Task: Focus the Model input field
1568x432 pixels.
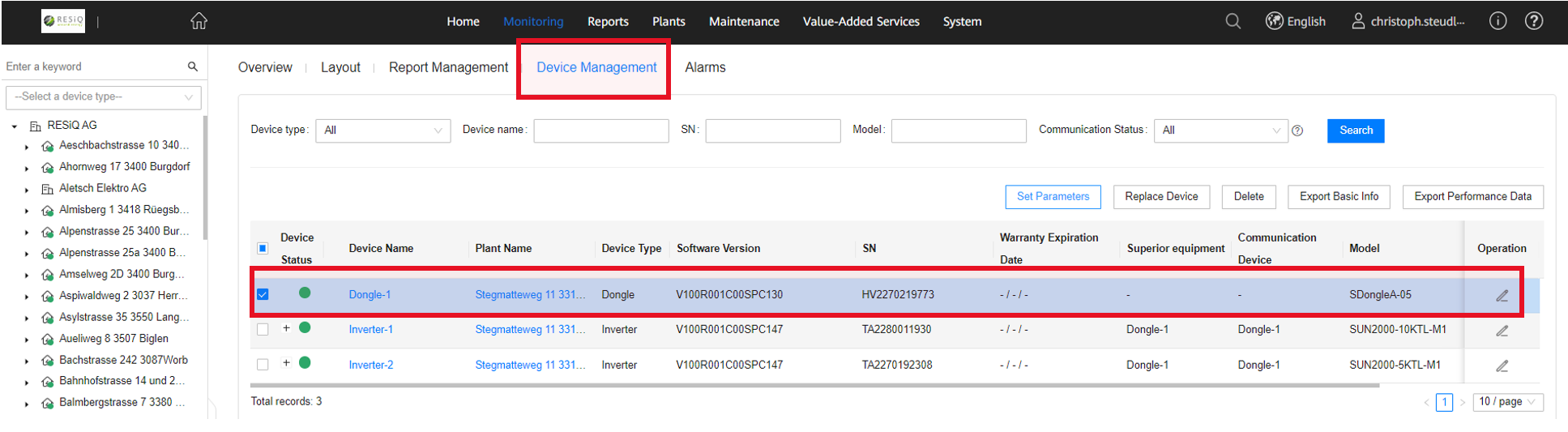Action: 959,130
